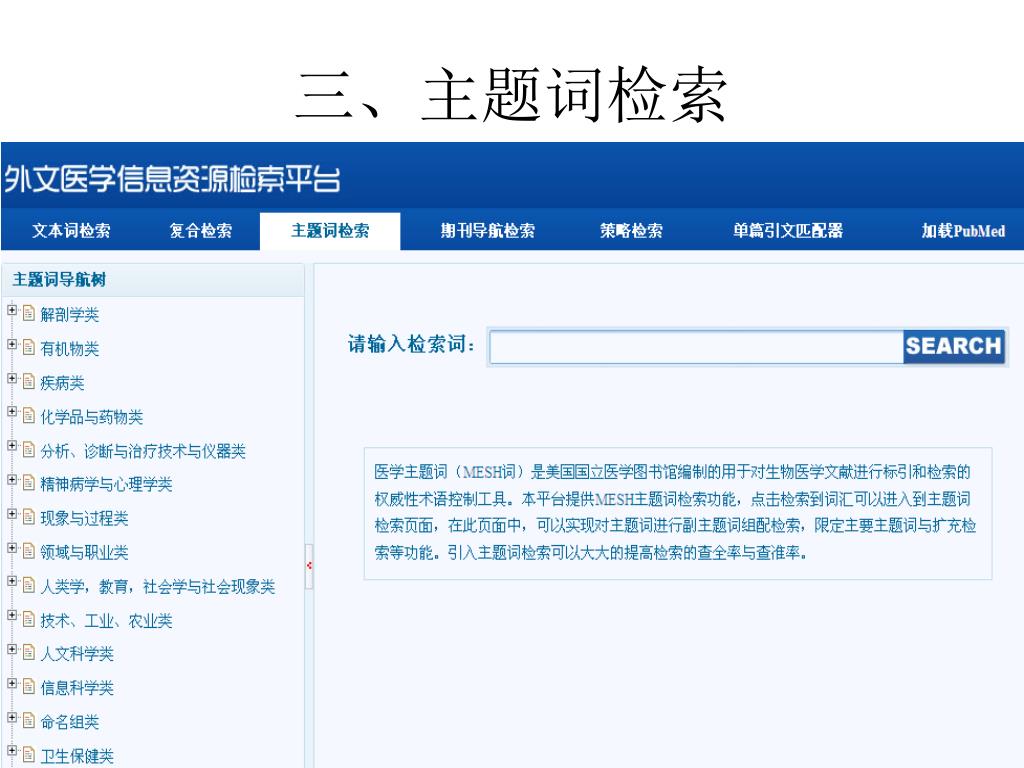Open the 精神病学与心理学类 category

(x=106, y=484)
